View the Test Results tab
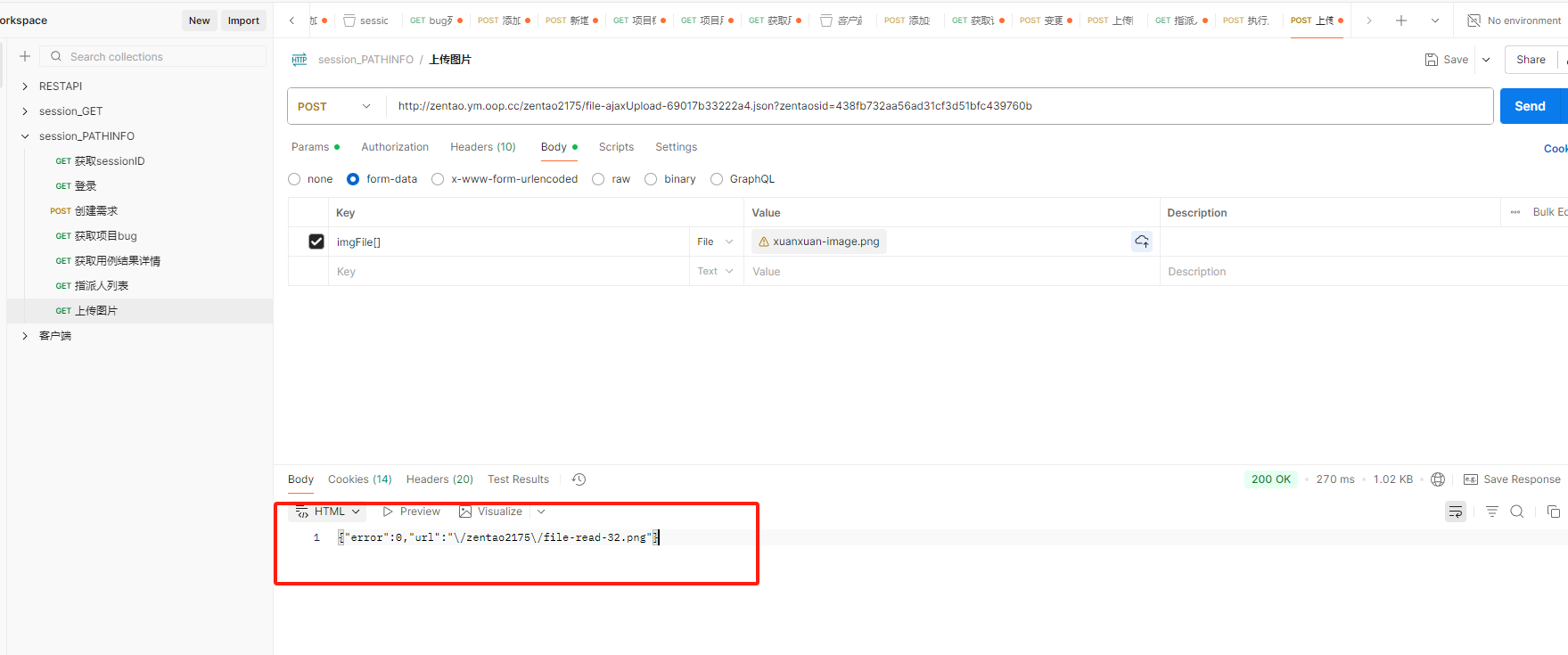1568x655 pixels. (519, 479)
